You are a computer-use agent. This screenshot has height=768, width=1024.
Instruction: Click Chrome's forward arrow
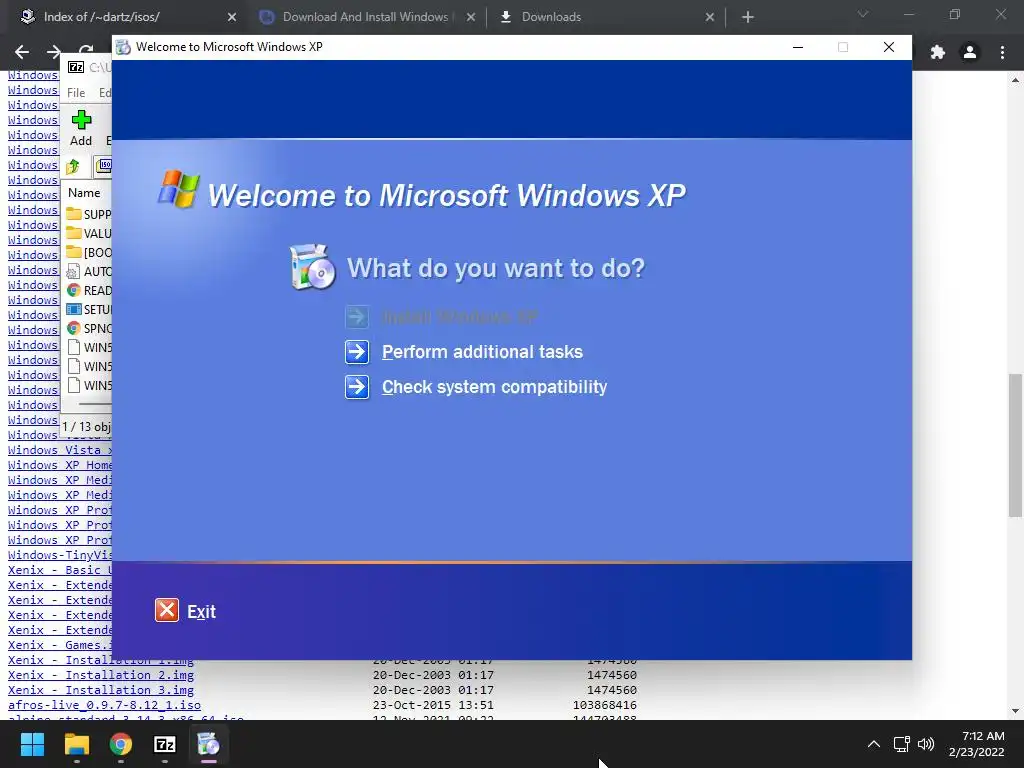click(54, 52)
